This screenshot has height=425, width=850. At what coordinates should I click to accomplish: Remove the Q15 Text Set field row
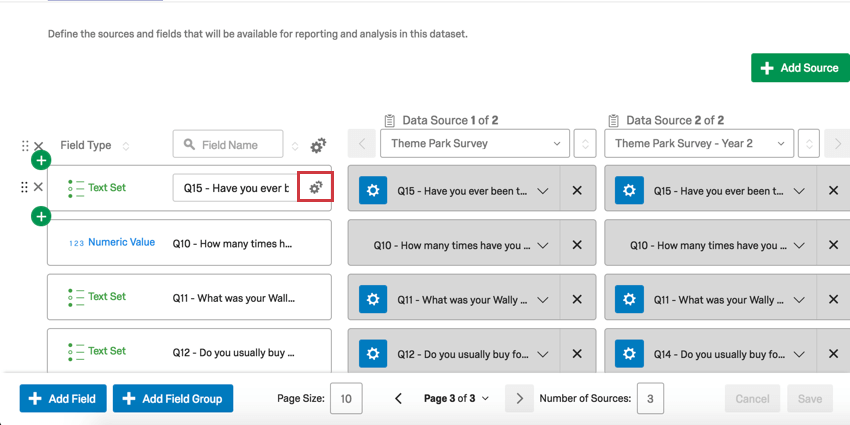[38, 187]
